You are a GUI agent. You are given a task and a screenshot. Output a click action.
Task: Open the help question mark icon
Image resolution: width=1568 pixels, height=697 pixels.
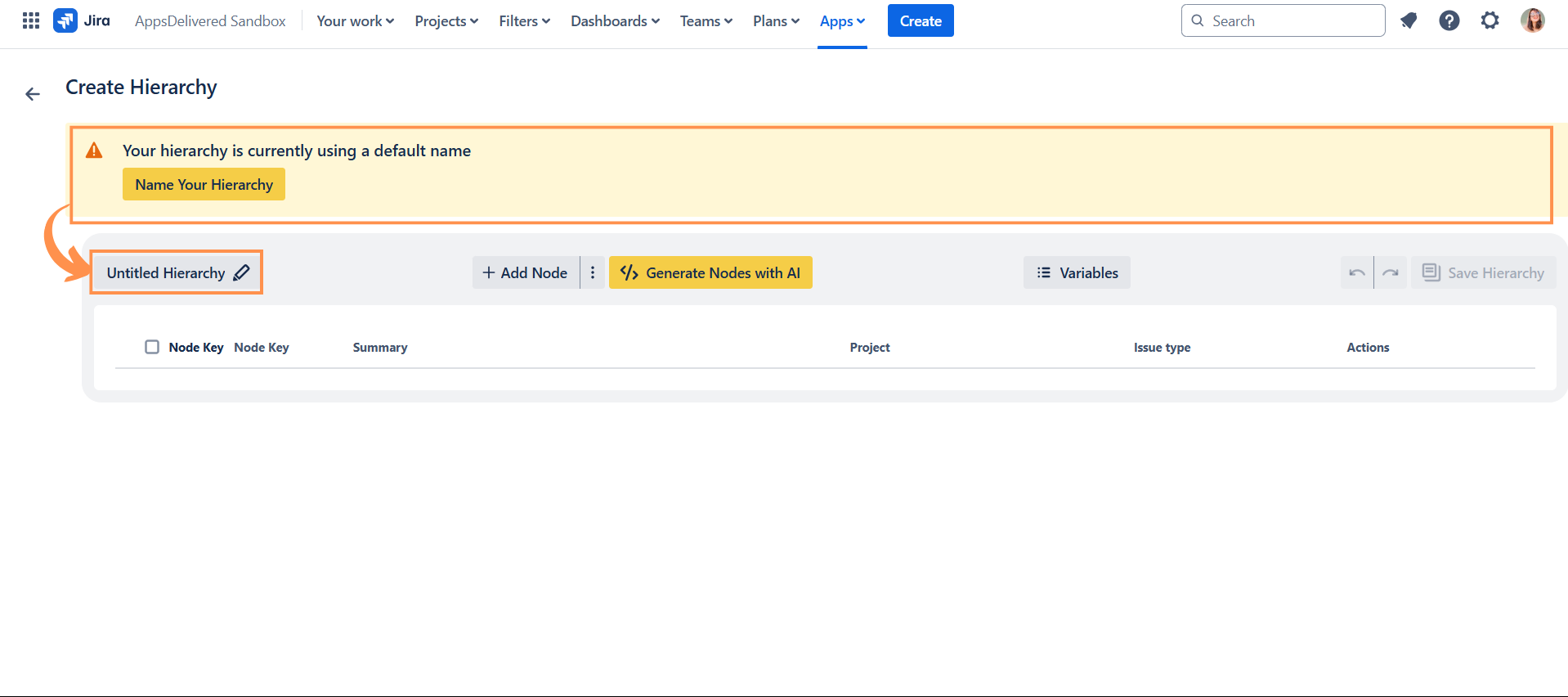(x=1449, y=20)
